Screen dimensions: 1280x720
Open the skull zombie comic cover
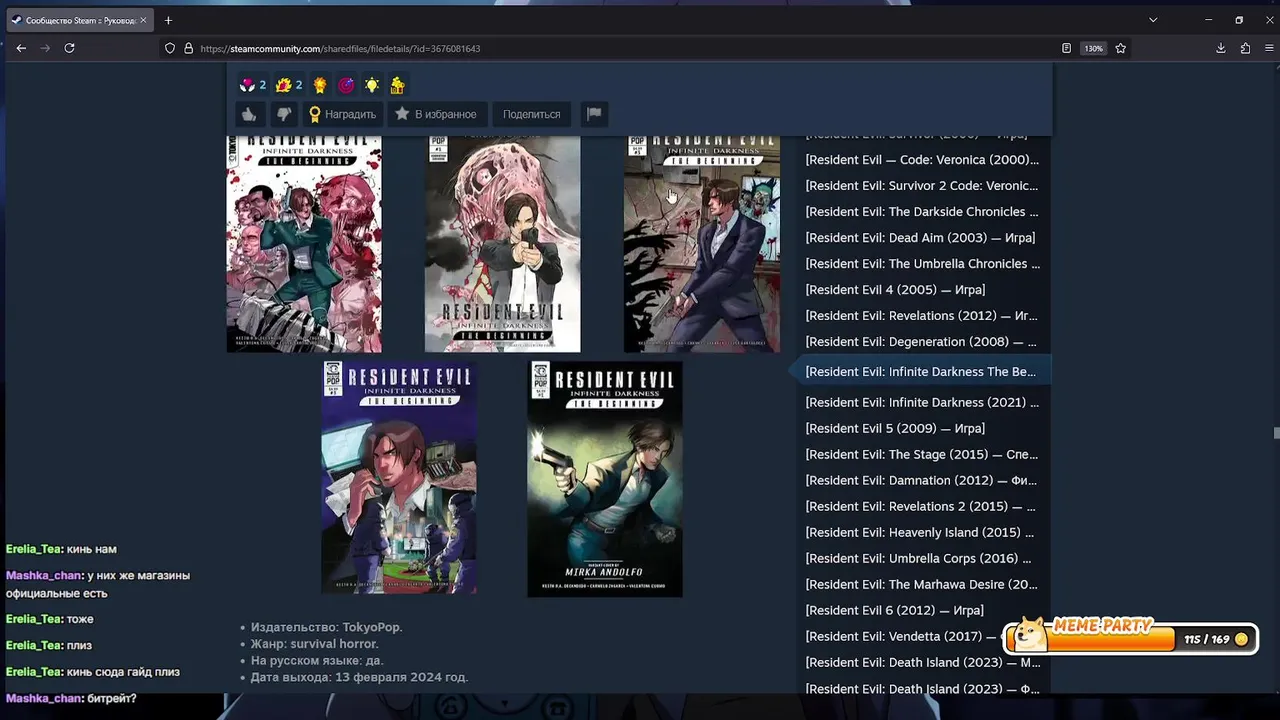502,244
